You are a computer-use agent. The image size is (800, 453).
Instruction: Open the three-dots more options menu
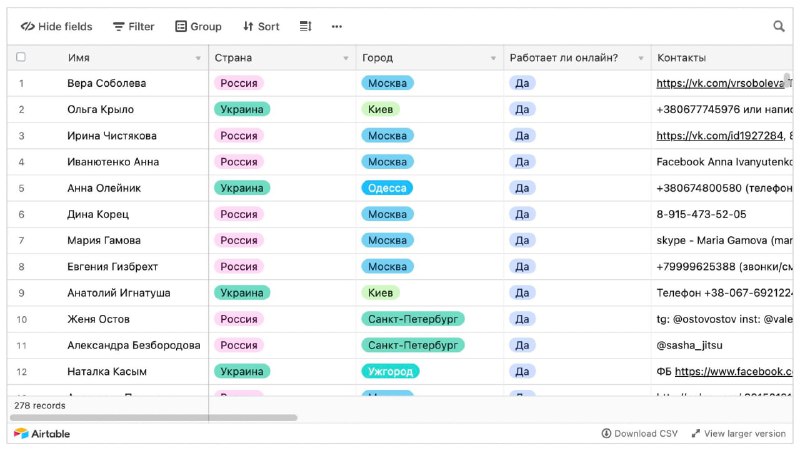pyautogui.click(x=337, y=27)
